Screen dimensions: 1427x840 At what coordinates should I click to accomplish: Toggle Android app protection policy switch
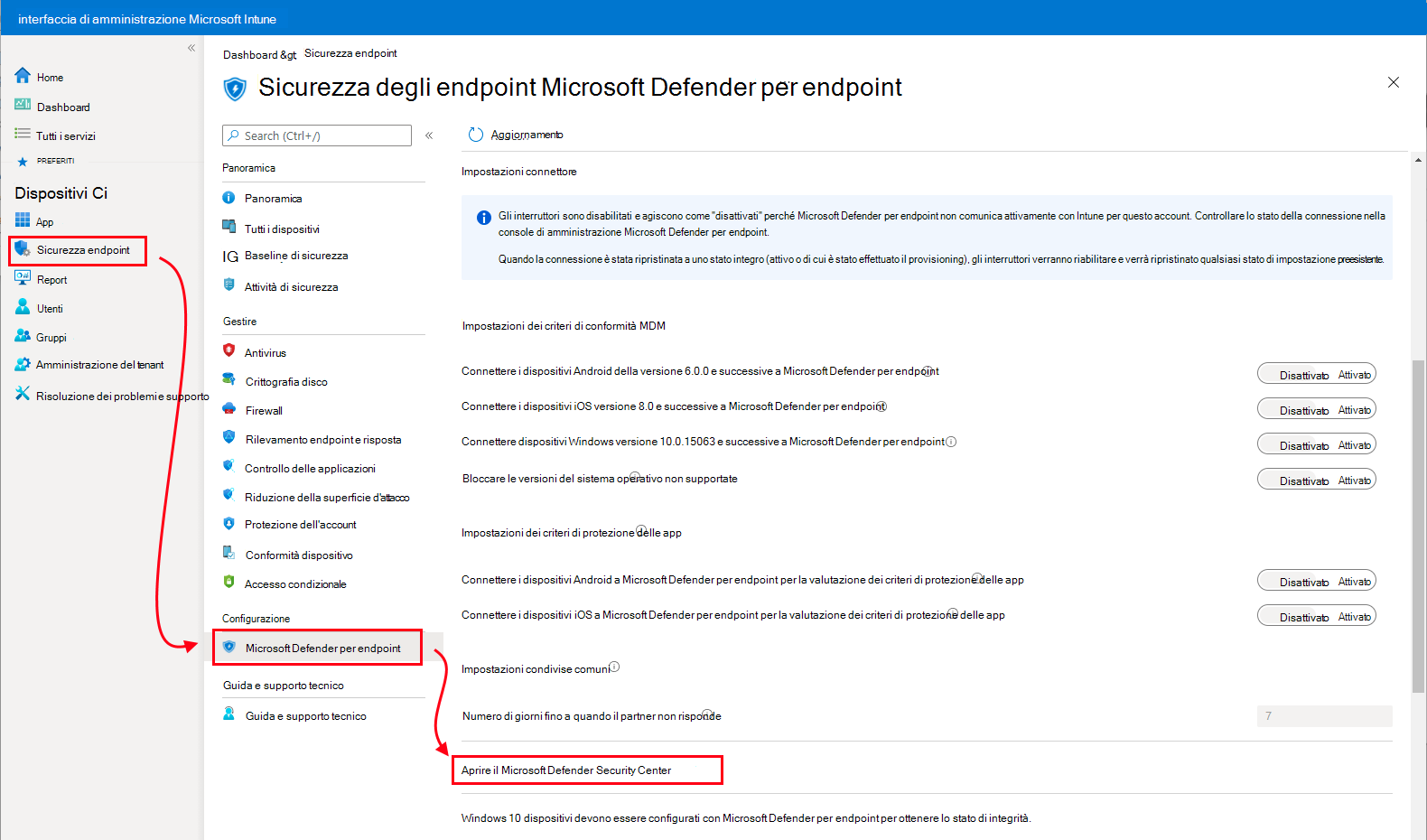coord(1316,581)
